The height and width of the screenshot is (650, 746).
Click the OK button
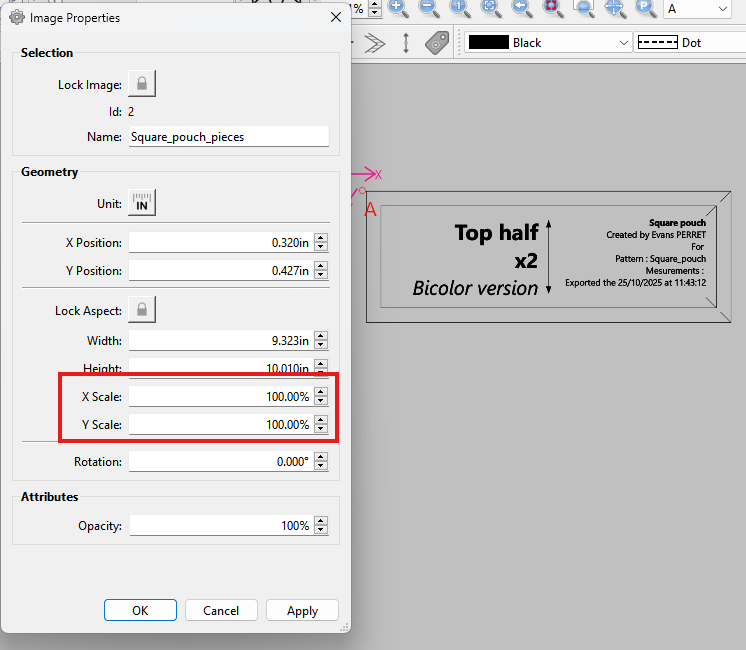pos(140,610)
